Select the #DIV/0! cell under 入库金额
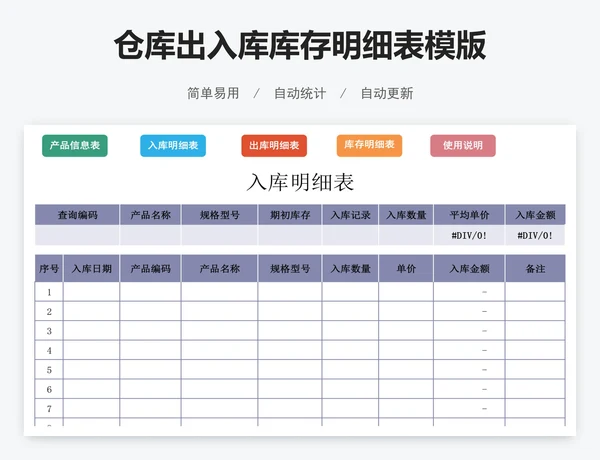This screenshot has width=600, height=460. (535, 235)
